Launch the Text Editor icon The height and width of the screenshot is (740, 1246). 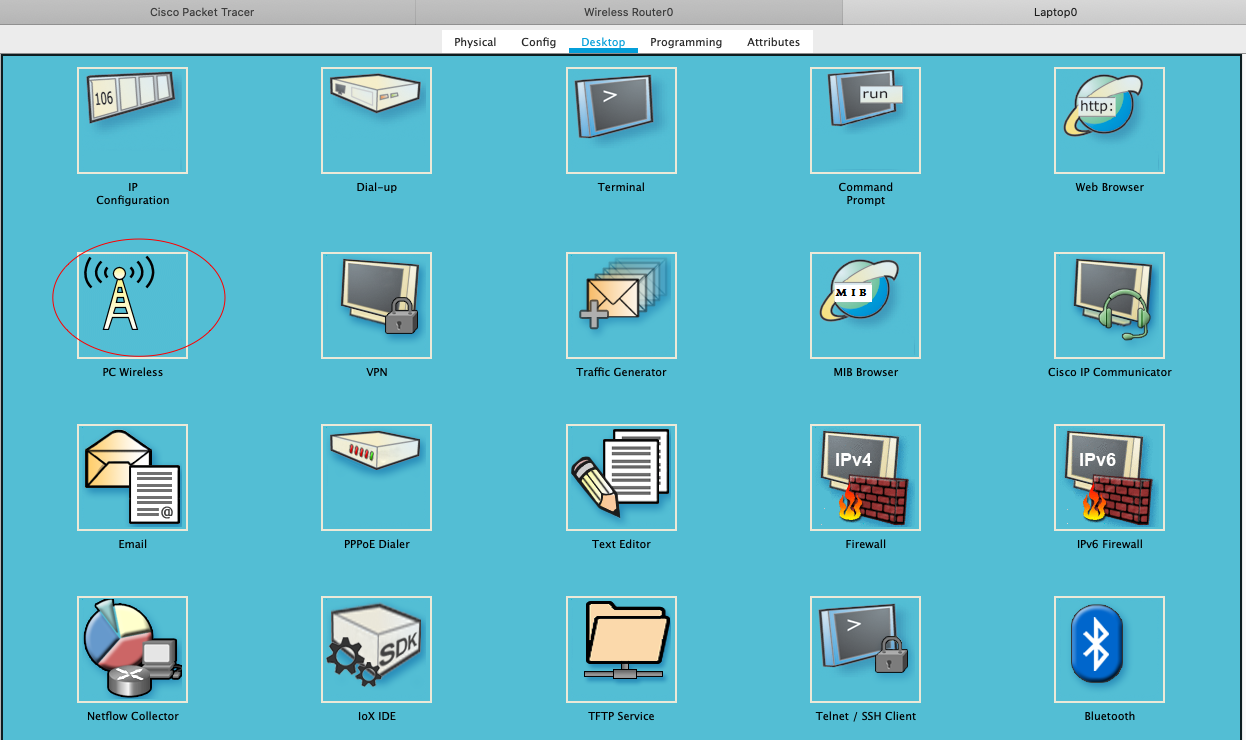tap(621, 477)
